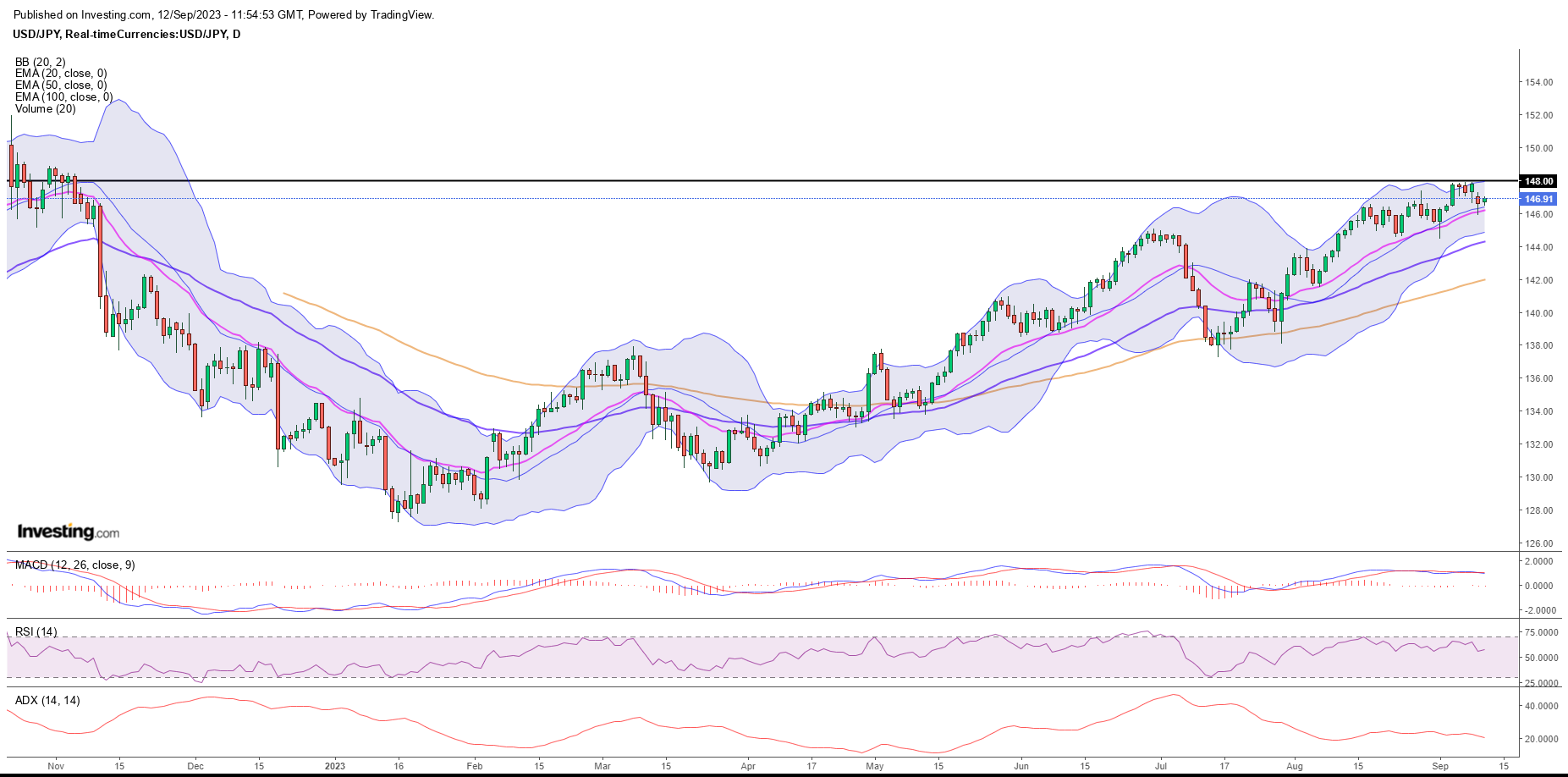
Task: Click the 144.00 price axis label
Action: click(1539, 248)
